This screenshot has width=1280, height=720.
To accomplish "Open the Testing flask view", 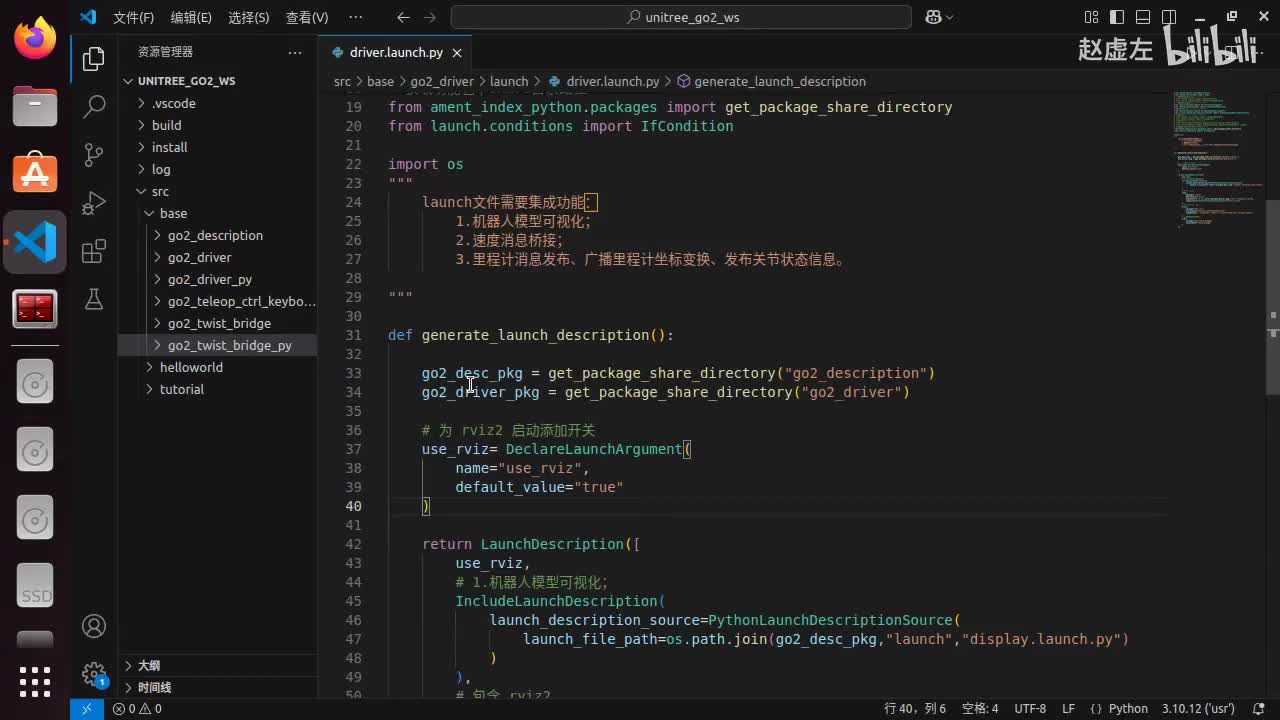I will click(x=94, y=299).
